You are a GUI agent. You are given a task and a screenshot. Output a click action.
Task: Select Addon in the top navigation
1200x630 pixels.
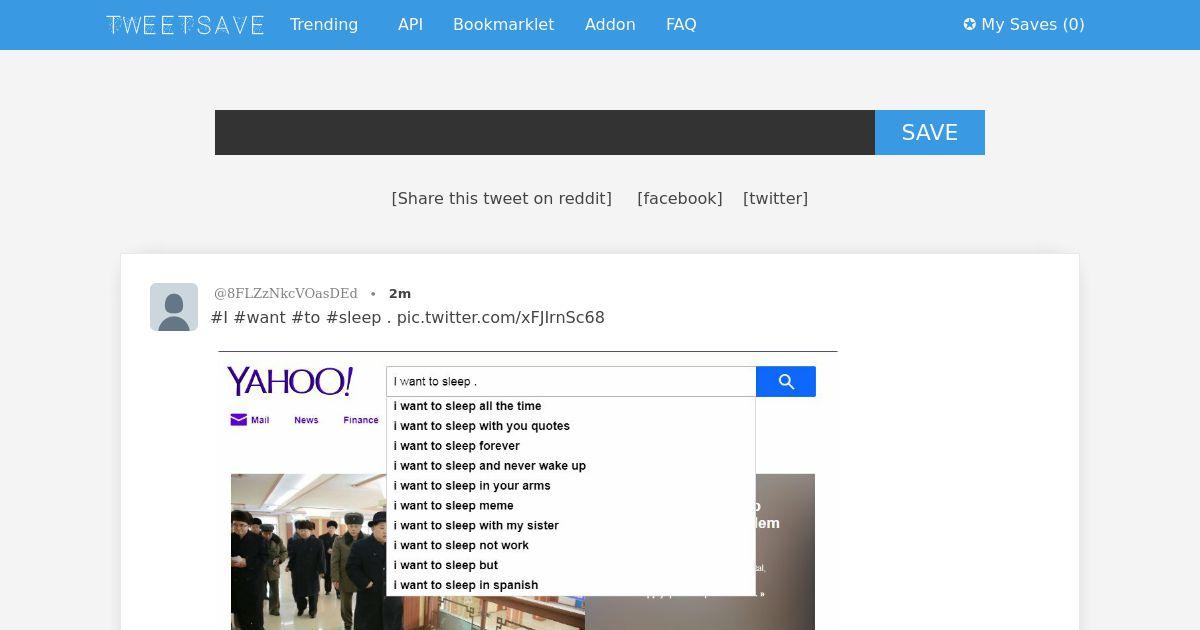(610, 25)
